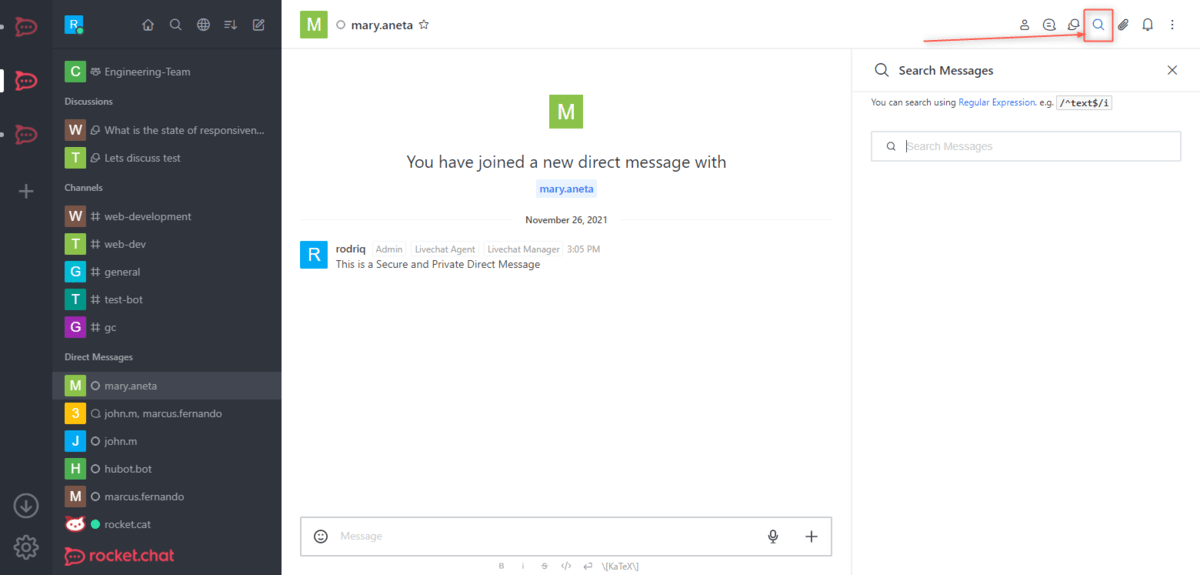Open the Regular Expression link
Image resolution: width=1200 pixels, height=575 pixels.
coord(996,102)
